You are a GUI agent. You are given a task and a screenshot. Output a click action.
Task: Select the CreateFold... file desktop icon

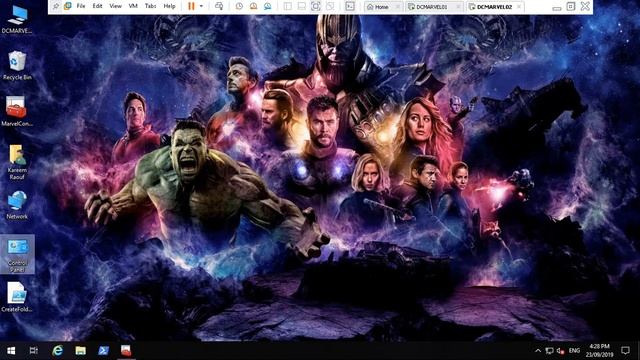(17, 297)
